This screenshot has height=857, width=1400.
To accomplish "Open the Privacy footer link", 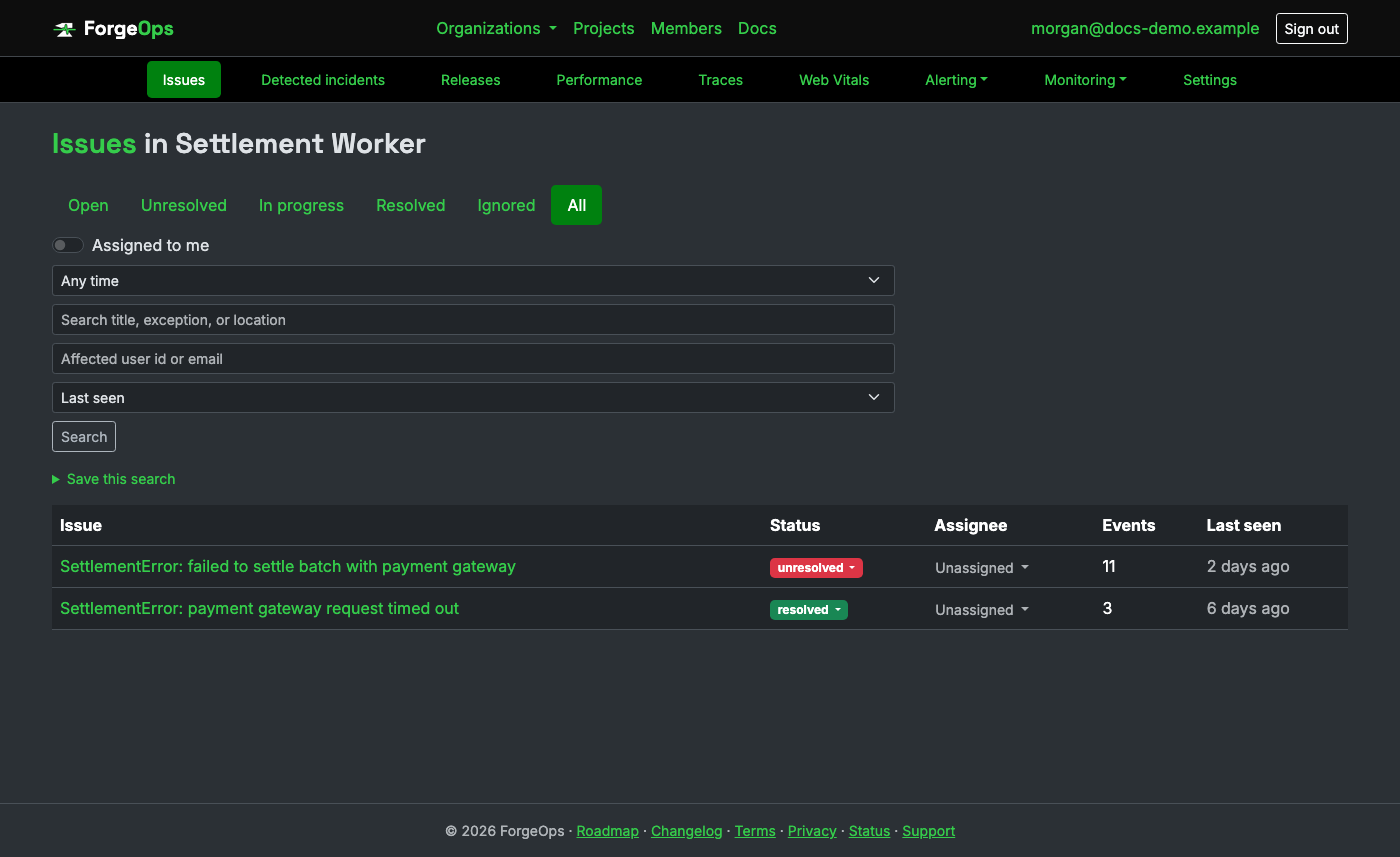I will click(x=812, y=831).
